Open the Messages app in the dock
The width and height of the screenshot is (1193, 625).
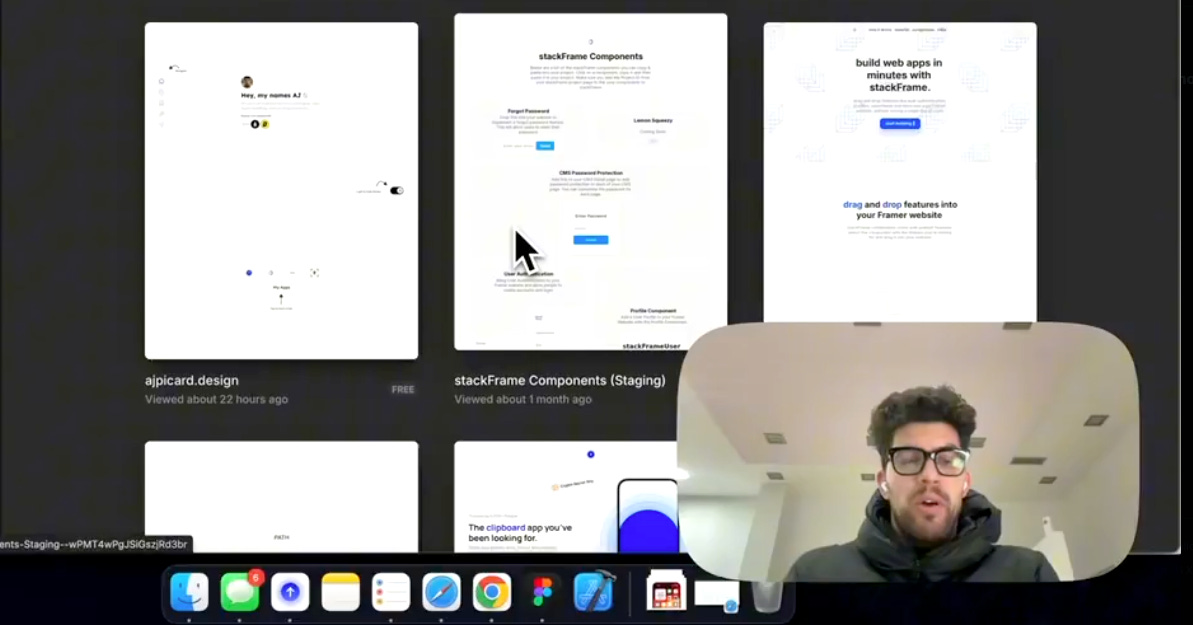(240, 592)
